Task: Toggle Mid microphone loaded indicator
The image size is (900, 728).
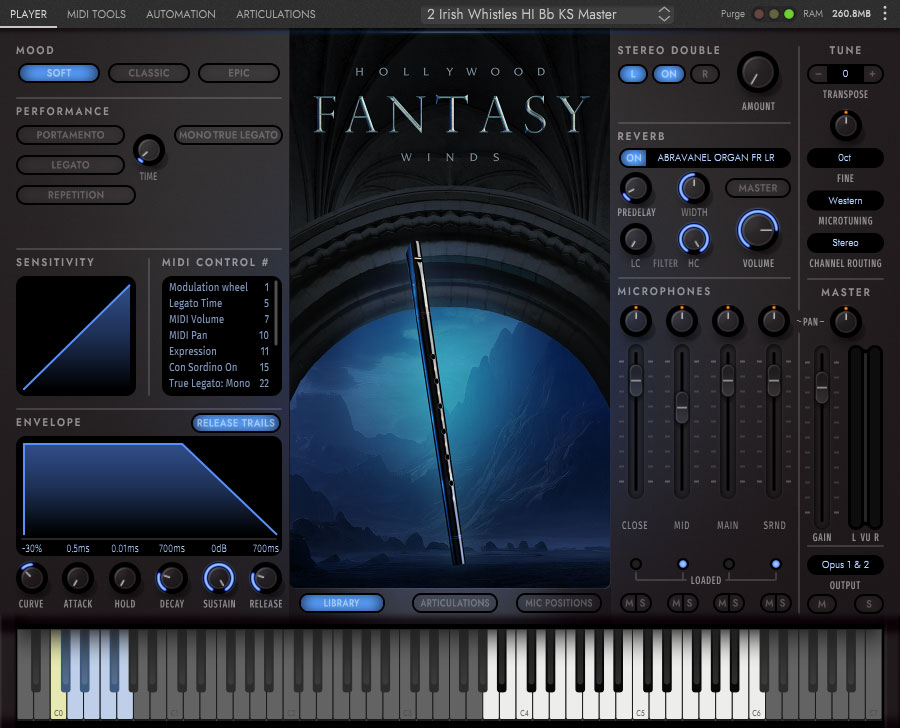Action: [x=682, y=564]
